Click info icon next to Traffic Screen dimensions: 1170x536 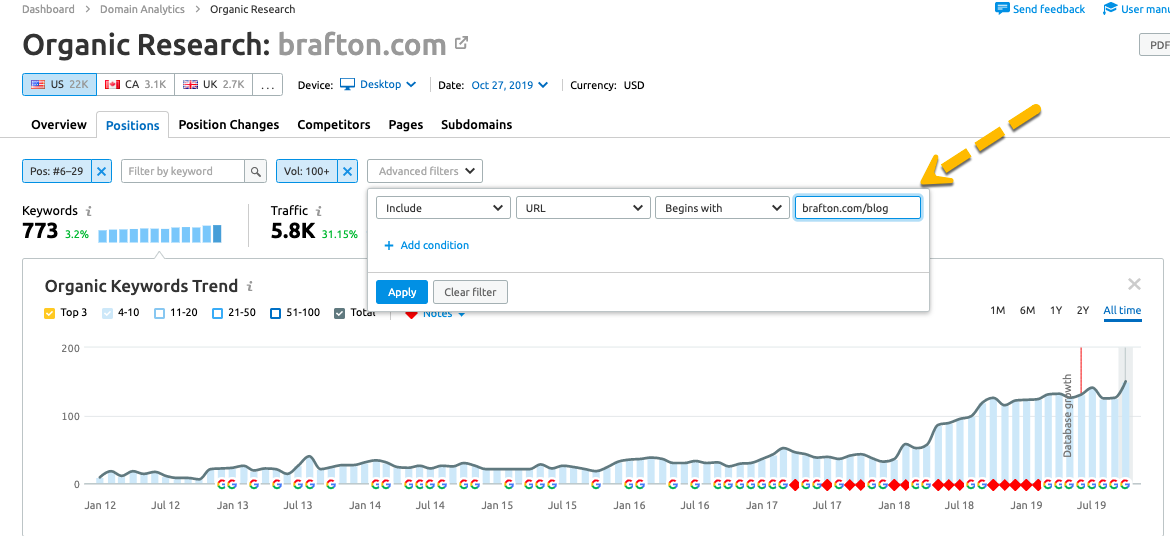coord(319,211)
